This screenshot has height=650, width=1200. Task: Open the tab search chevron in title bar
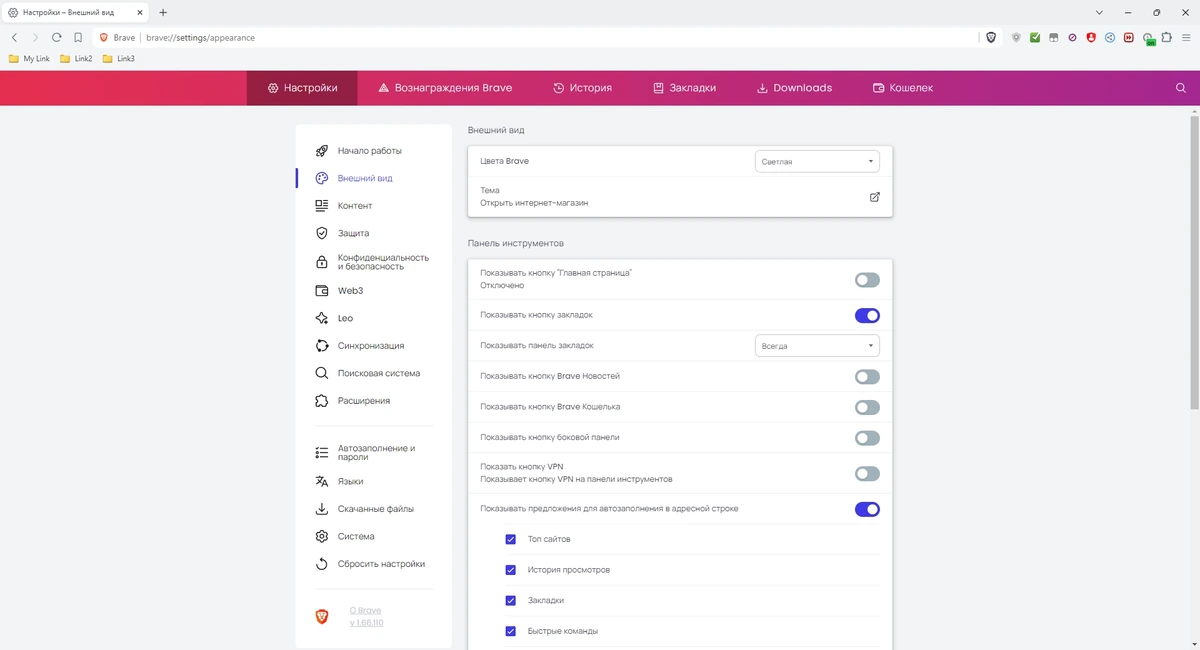[1099, 13]
